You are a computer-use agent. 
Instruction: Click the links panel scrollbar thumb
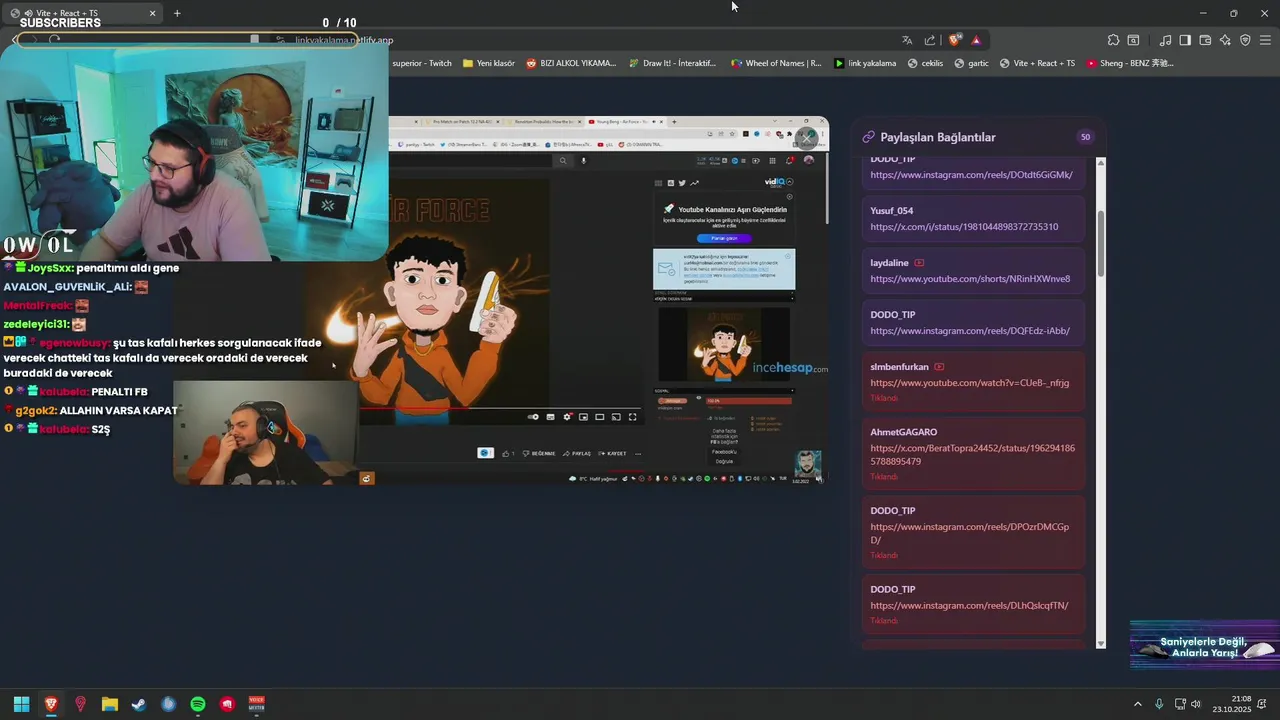coord(1101,243)
